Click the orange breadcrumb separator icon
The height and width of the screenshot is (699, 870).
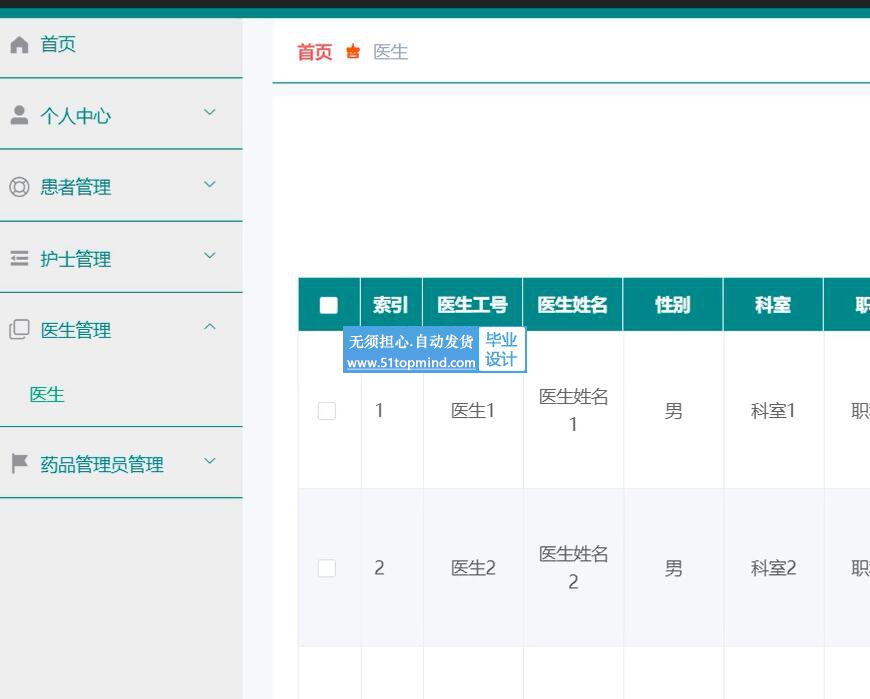pyautogui.click(x=353, y=52)
